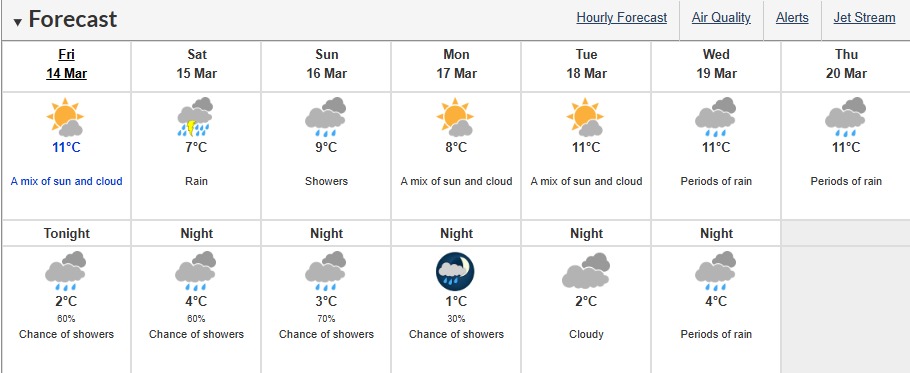The width and height of the screenshot is (910, 373).
Task: Click Wednesday's periods of rain icon
Action: [x=716, y=117]
